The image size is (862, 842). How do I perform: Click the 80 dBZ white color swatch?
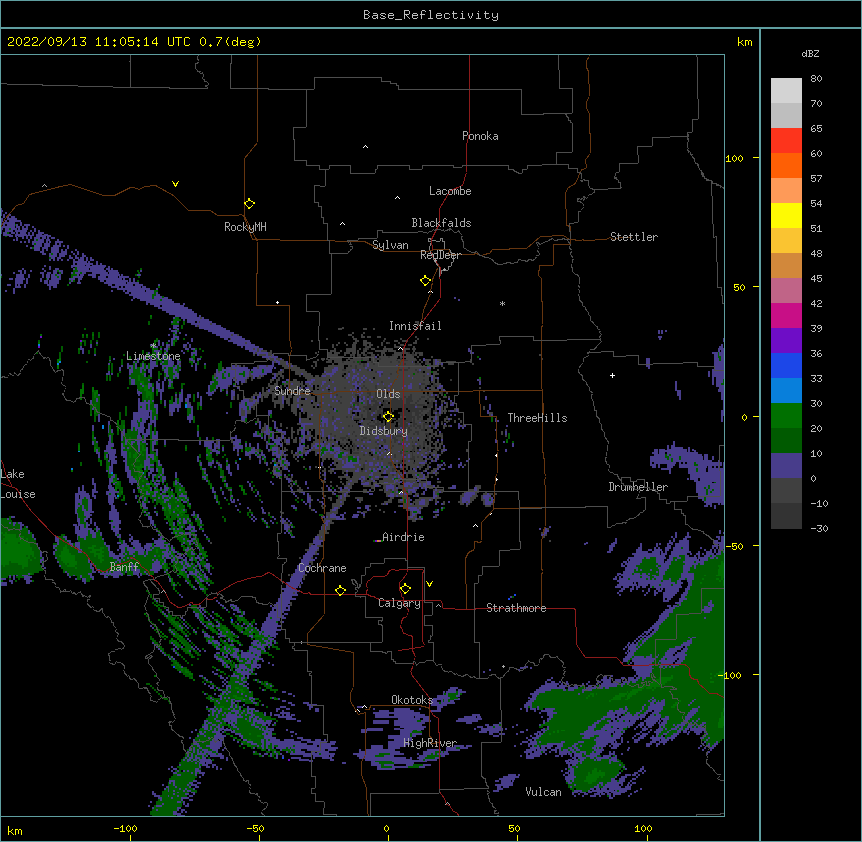click(x=786, y=91)
